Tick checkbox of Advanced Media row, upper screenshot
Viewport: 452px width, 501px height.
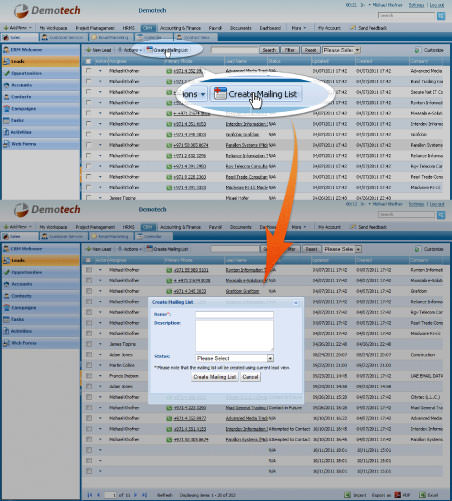[88, 71]
